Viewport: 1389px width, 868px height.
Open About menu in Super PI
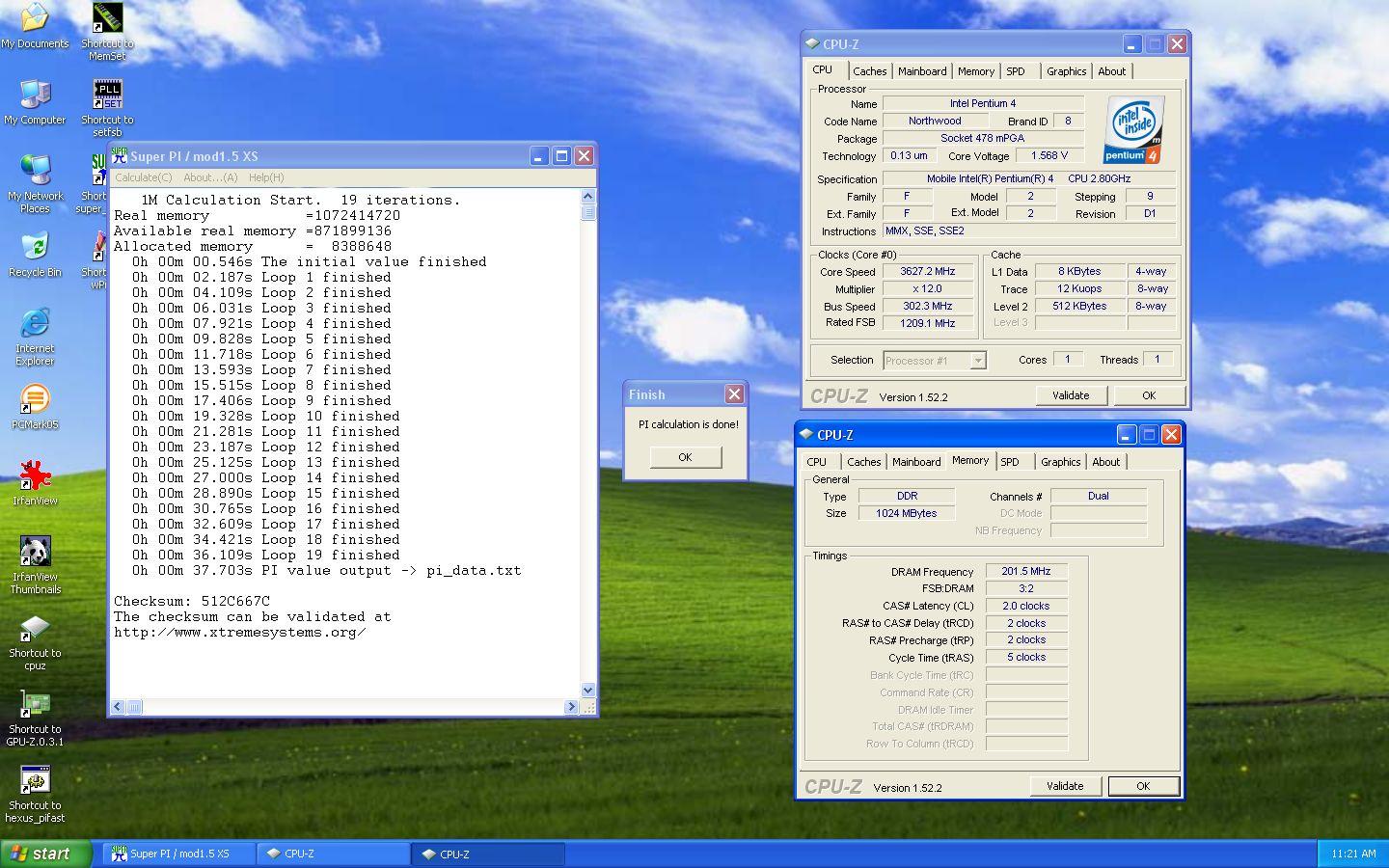210,177
